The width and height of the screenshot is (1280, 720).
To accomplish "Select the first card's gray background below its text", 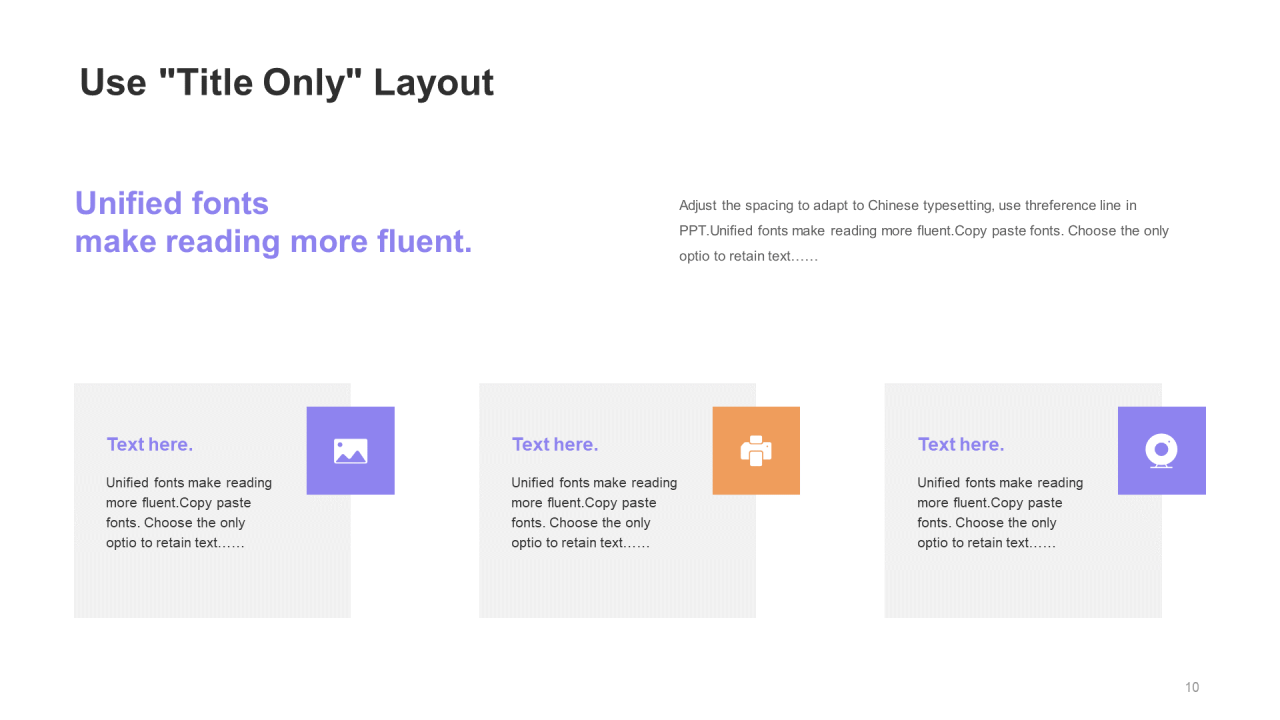I will click(212, 586).
